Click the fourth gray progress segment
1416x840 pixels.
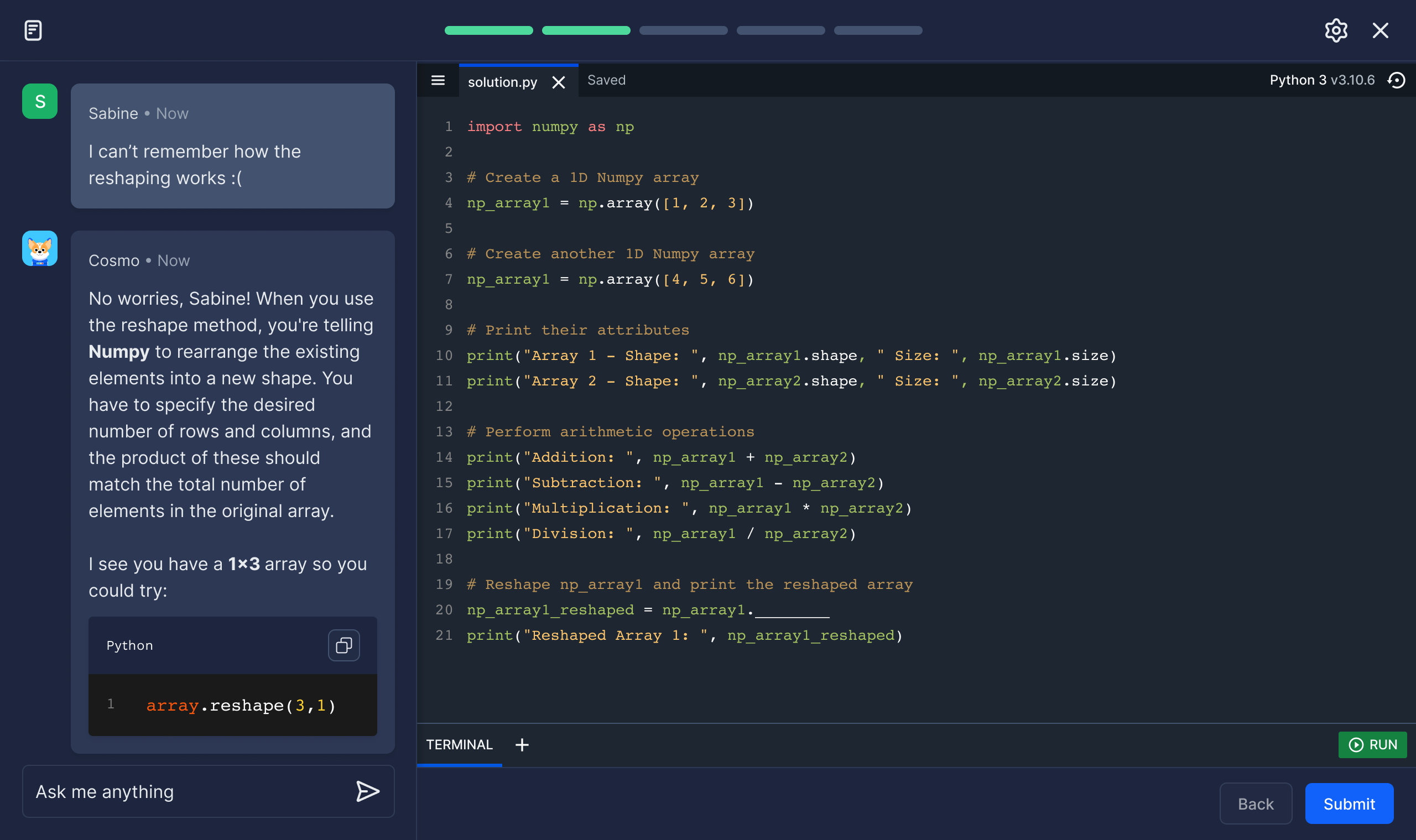coord(781,30)
